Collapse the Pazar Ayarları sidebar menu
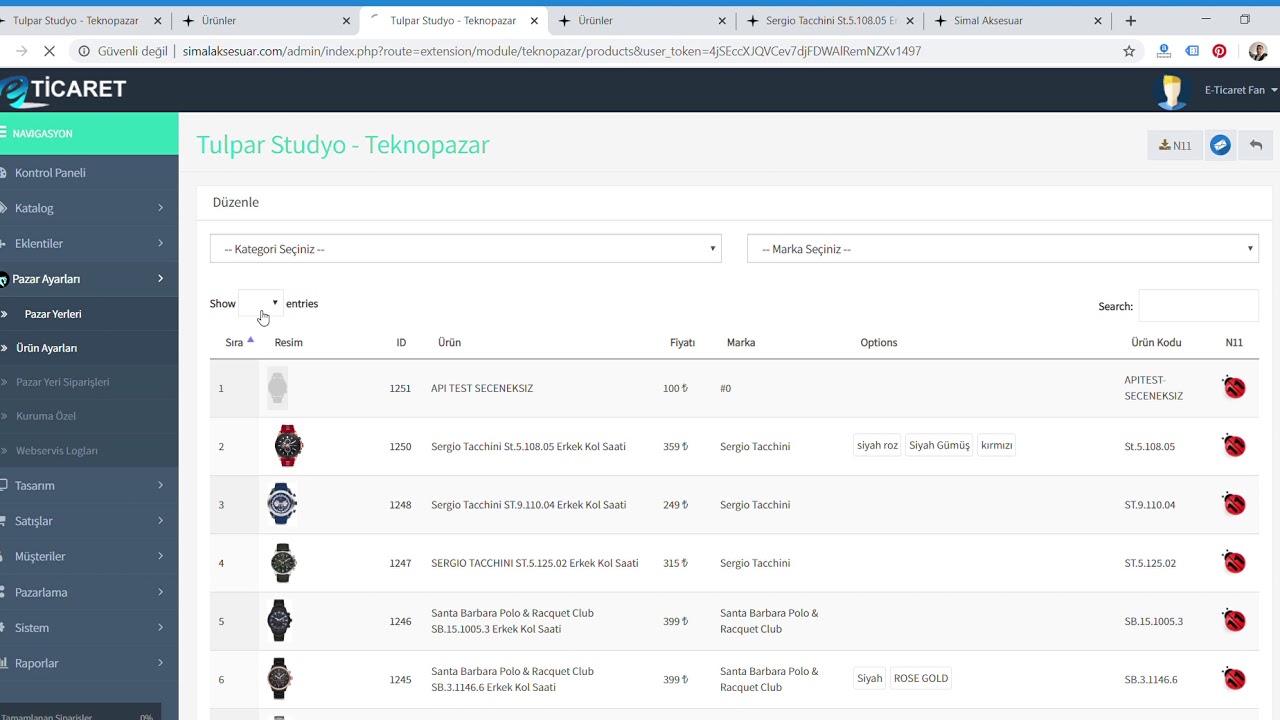The image size is (1280, 720). 89,279
